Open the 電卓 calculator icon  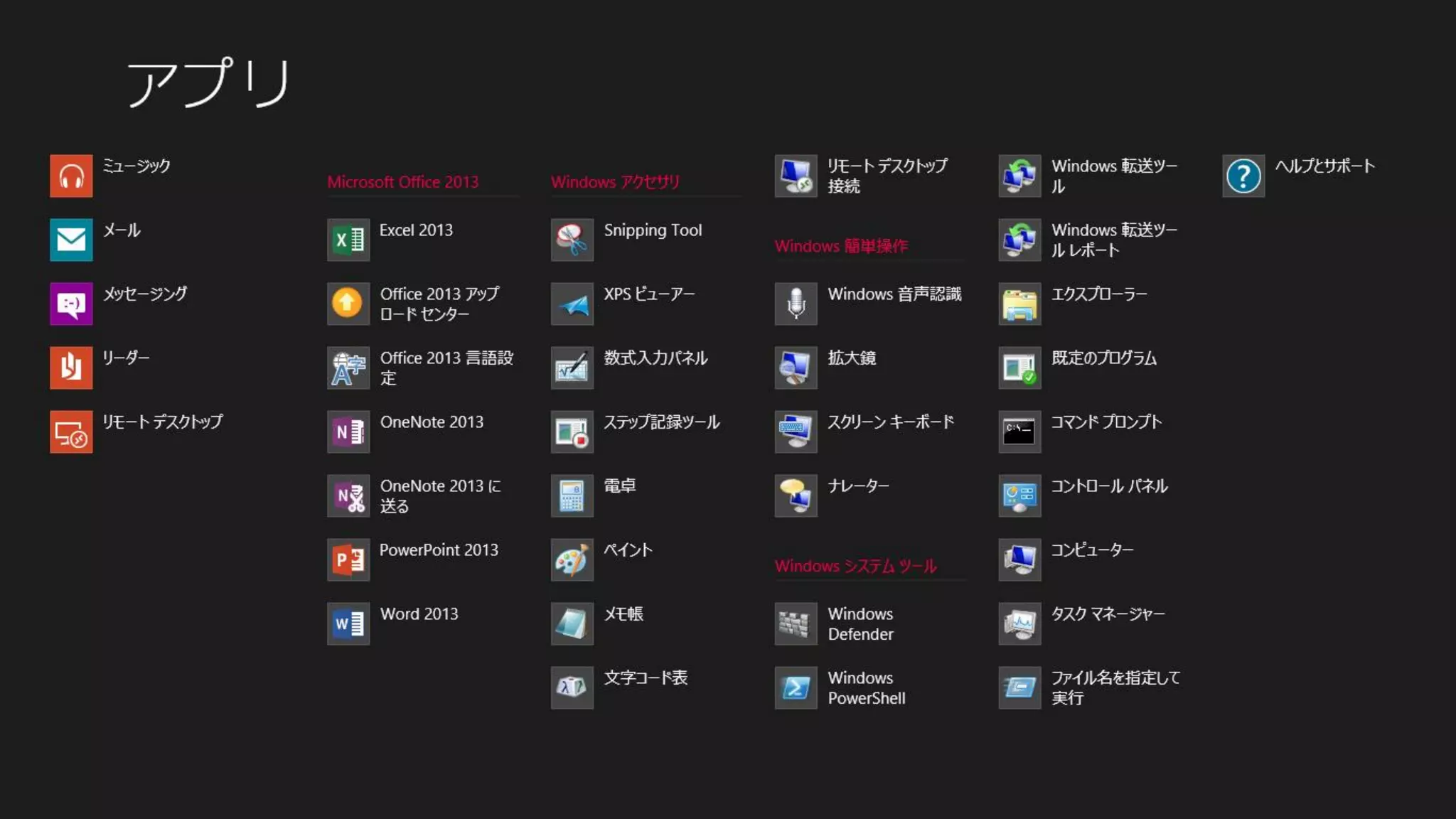(572, 496)
